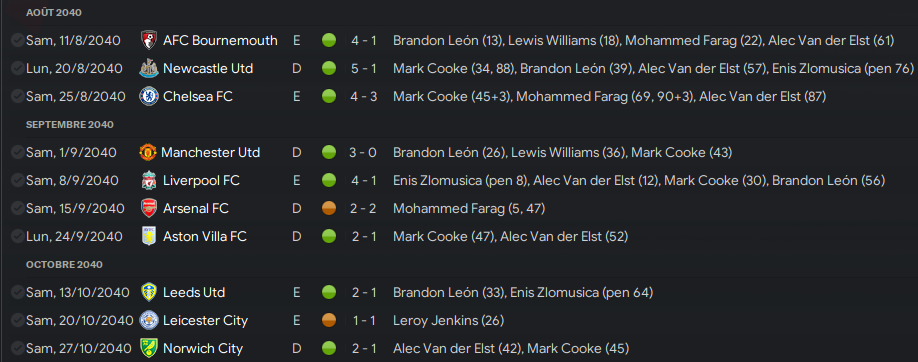Click the Liverpool FC crest
The height and width of the screenshot is (362, 918).
[x=149, y=180]
